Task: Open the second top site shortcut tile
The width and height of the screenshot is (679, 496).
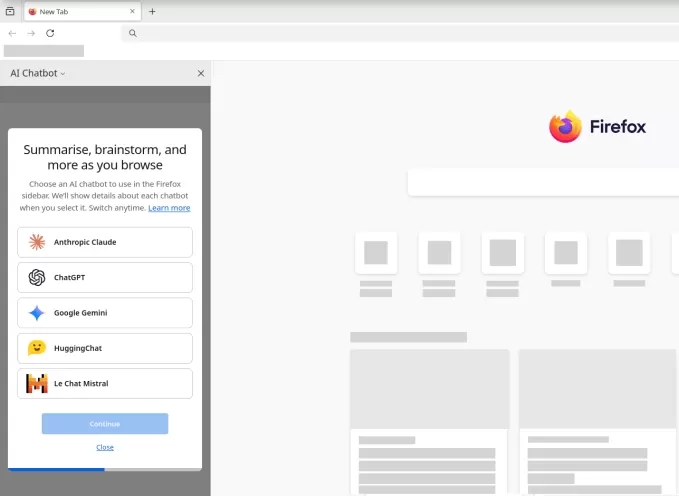Action: [x=439, y=253]
